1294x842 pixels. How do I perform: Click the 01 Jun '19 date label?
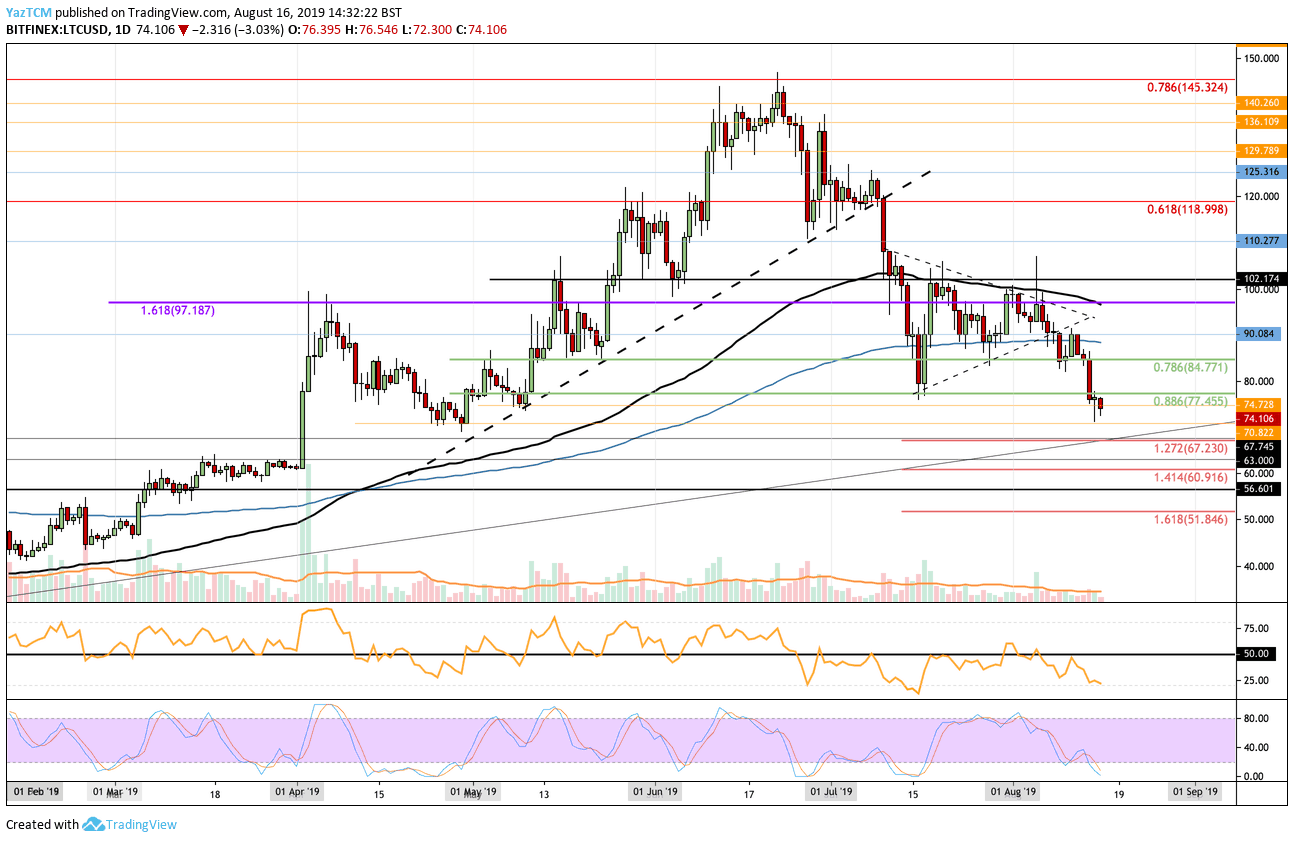coord(656,792)
